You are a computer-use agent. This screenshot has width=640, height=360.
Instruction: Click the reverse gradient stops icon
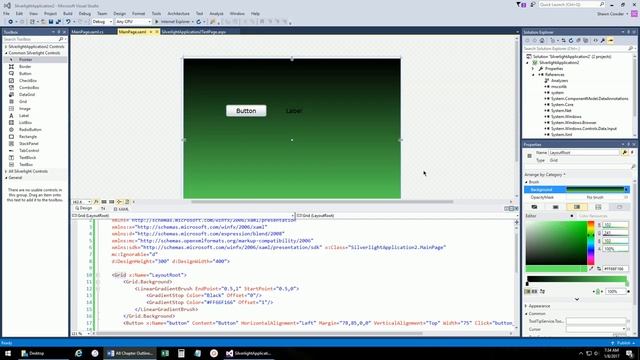click(542, 291)
